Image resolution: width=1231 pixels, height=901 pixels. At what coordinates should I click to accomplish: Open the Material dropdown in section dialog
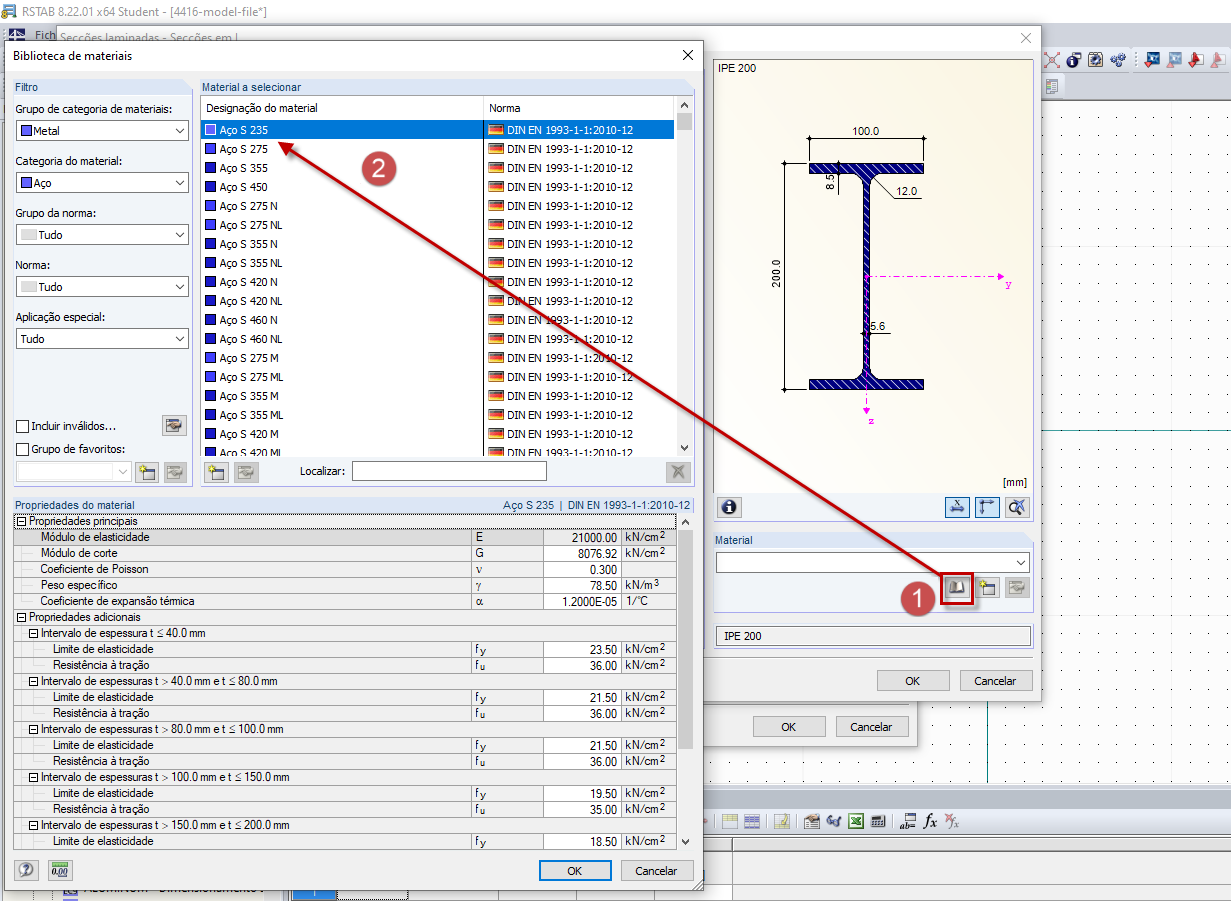tap(872, 562)
